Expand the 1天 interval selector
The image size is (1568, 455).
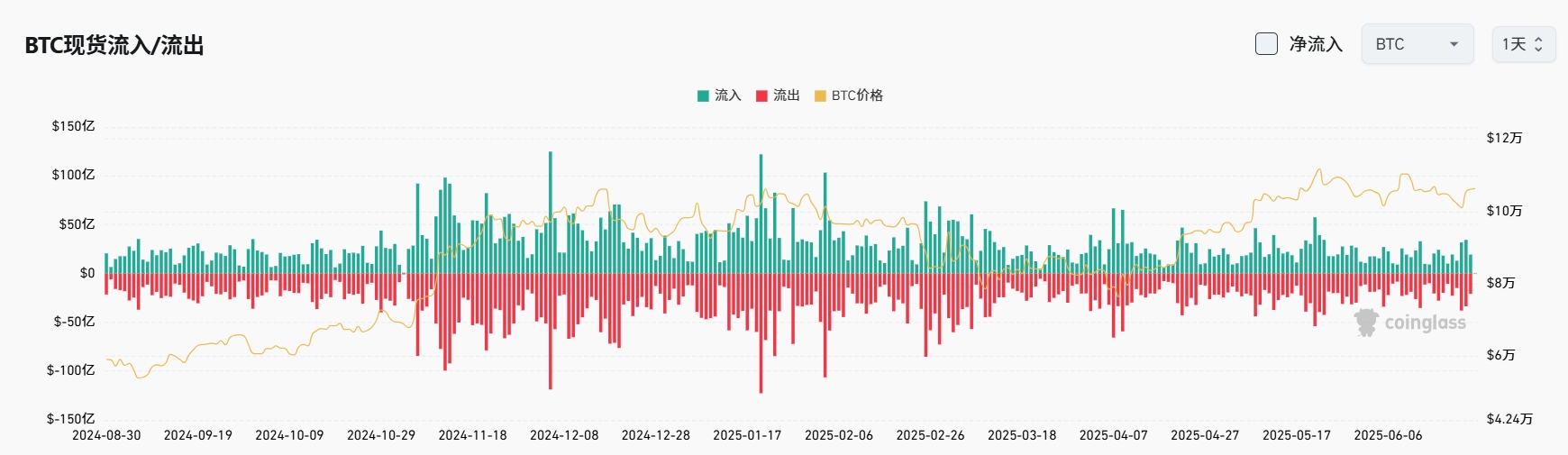coord(1524,44)
